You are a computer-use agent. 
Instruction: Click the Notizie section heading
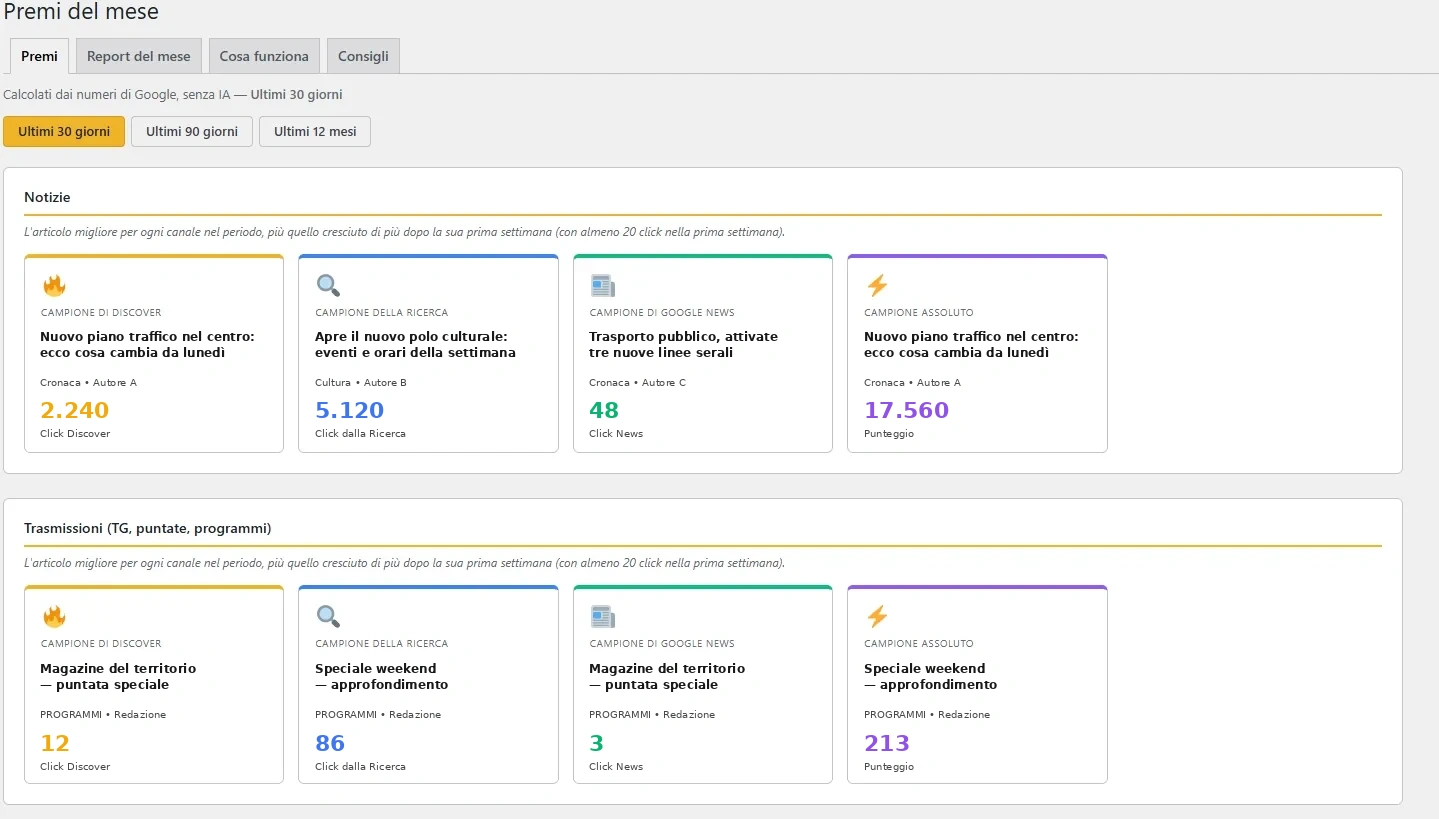pos(47,197)
